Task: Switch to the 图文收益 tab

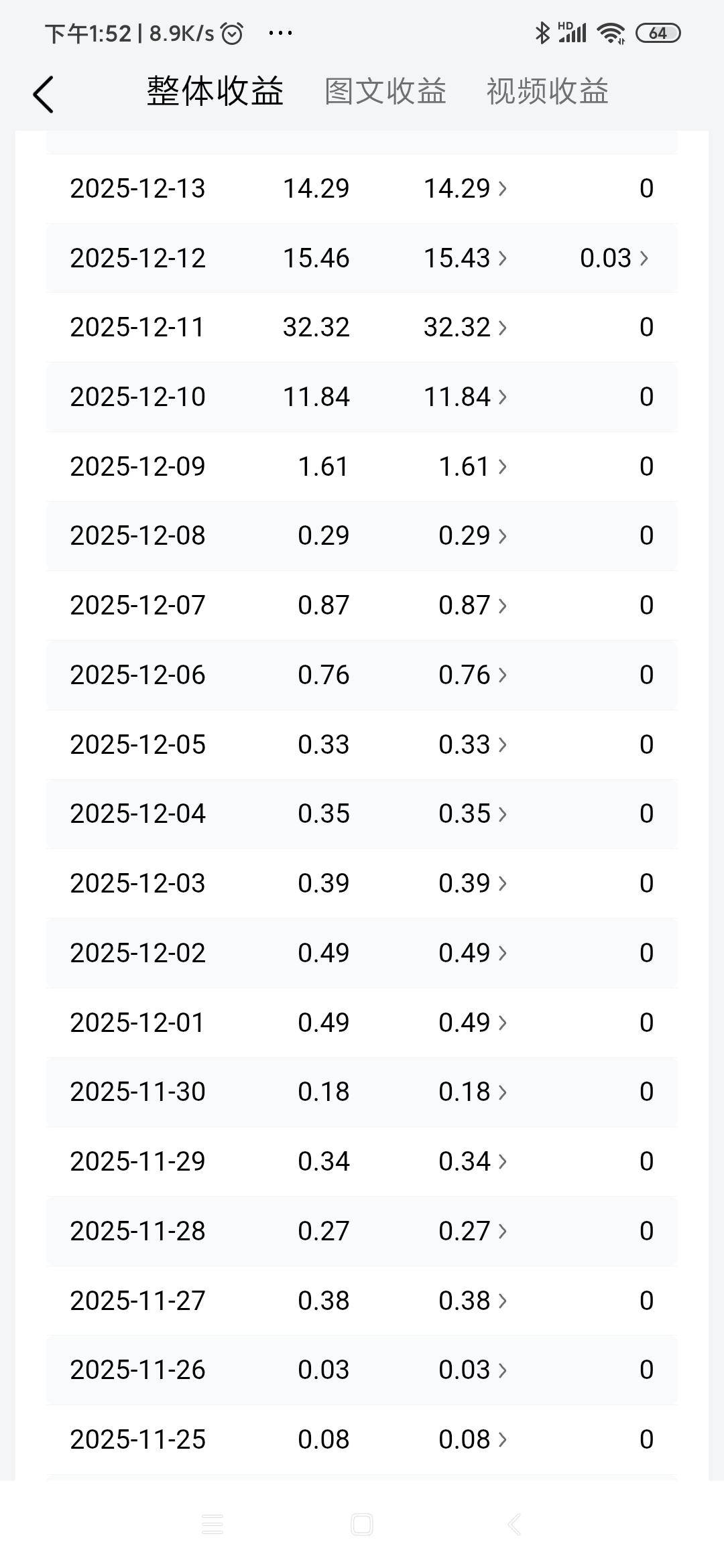Action: click(385, 91)
